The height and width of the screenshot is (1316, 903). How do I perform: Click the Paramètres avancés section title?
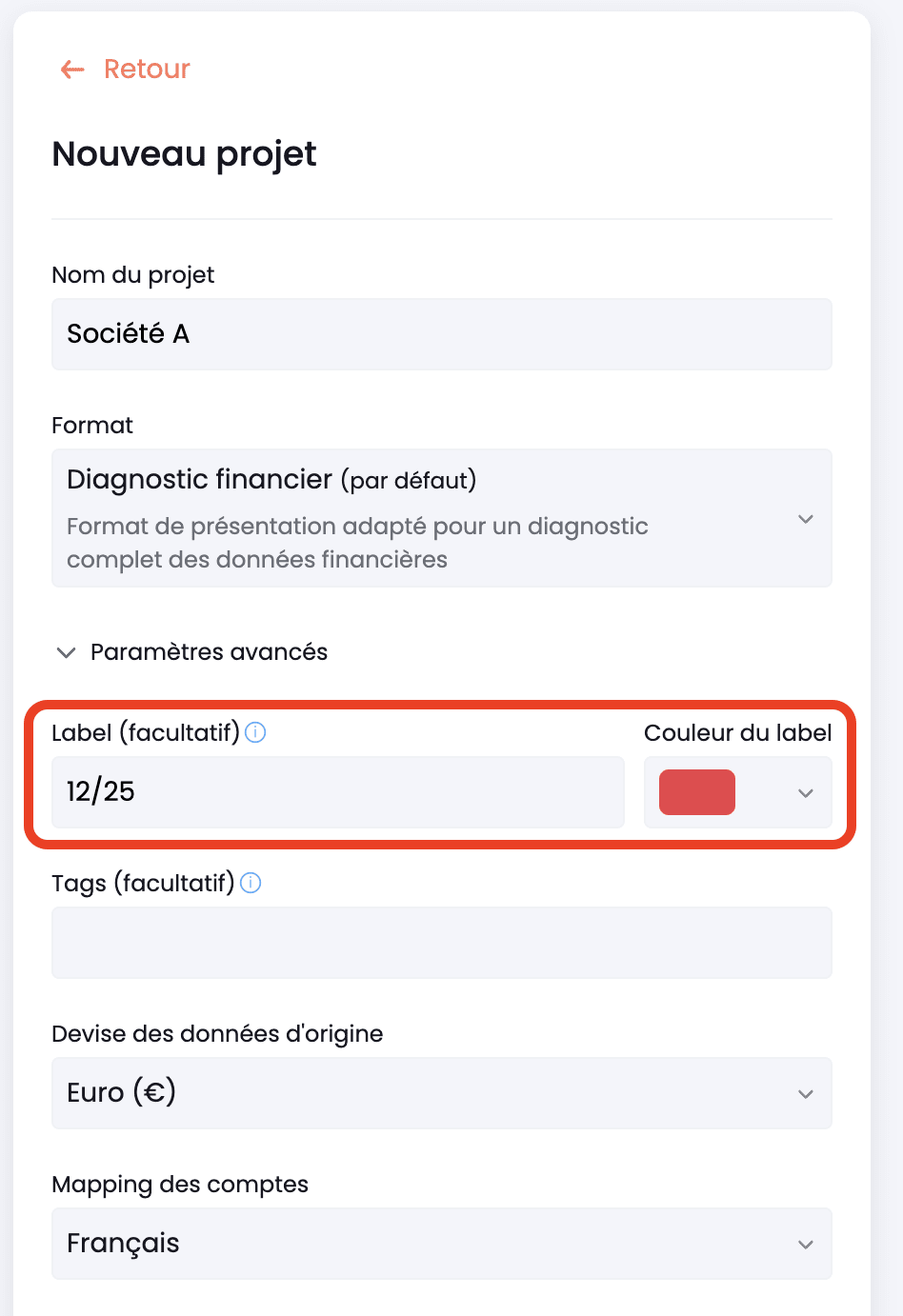point(209,652)
